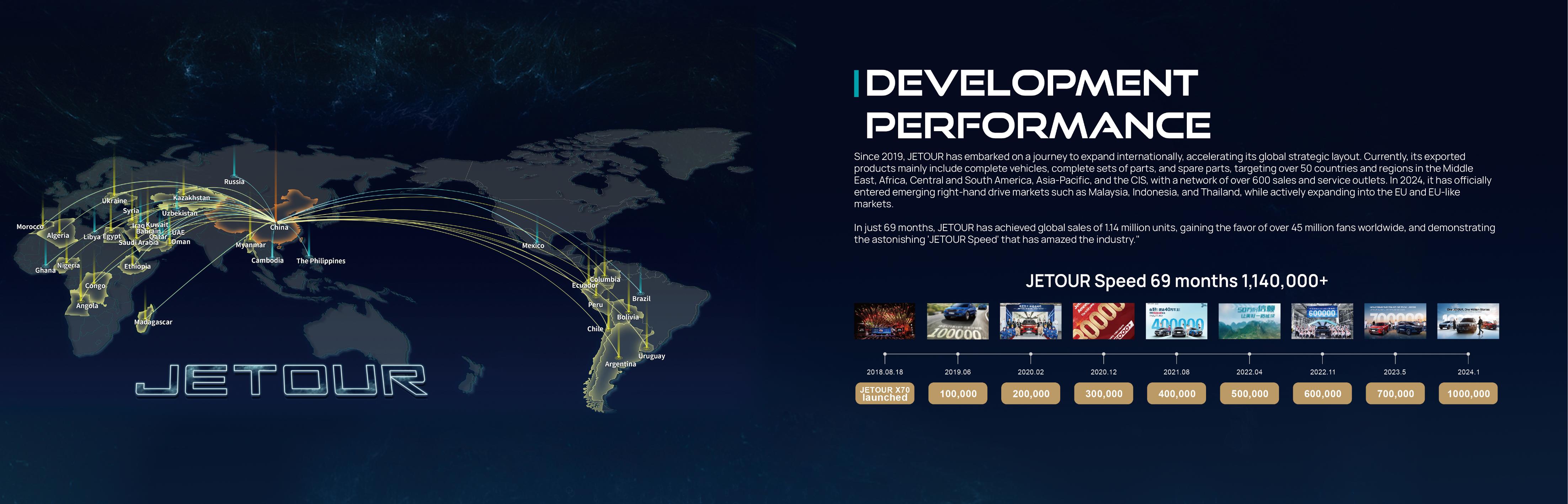Select the 1000,000 milestone badge

(1468, 393)
